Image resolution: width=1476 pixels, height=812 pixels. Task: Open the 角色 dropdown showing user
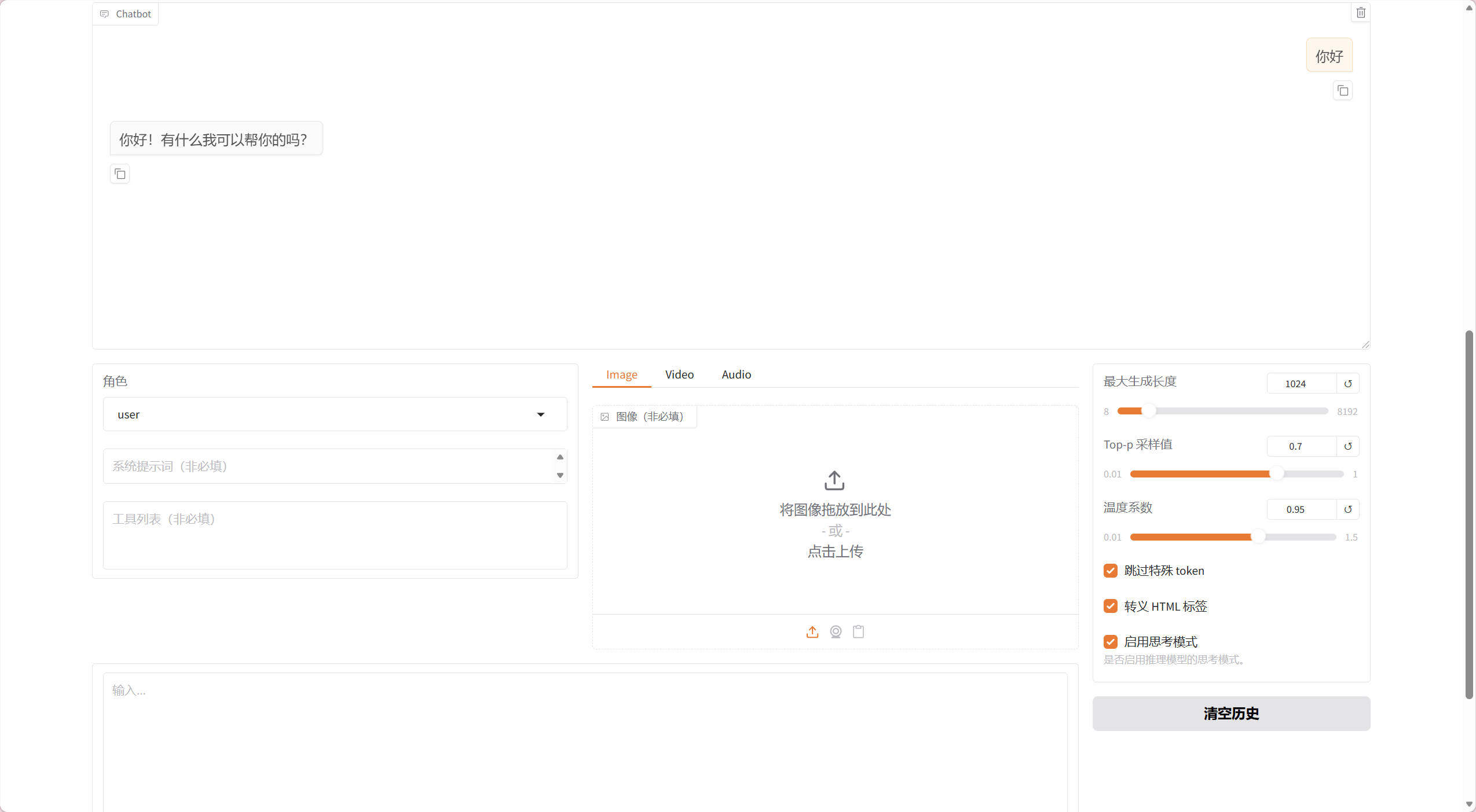[335, 414]
